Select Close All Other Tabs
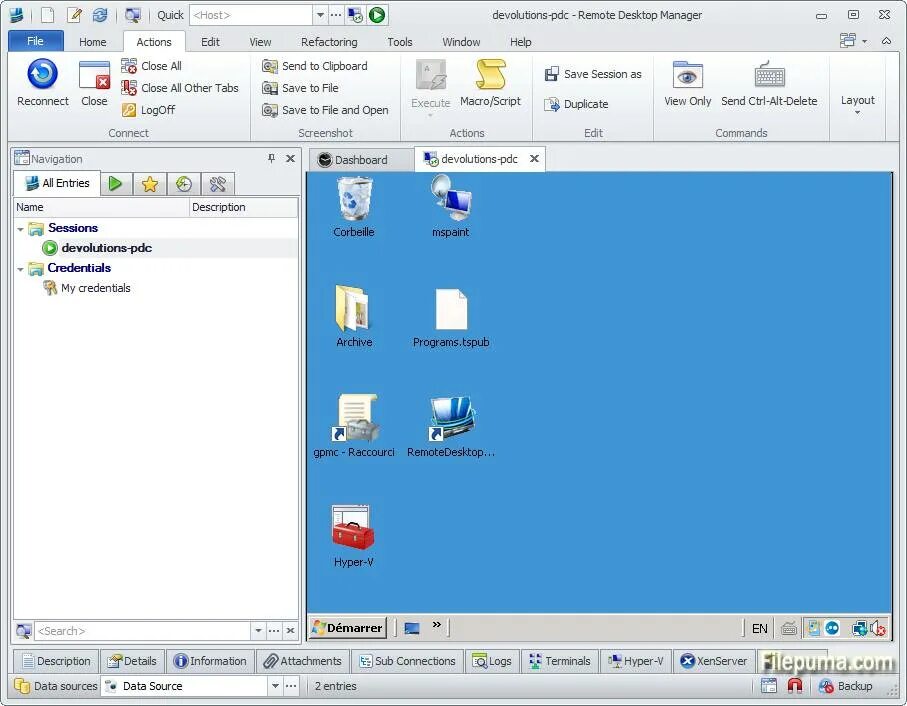 180,88
